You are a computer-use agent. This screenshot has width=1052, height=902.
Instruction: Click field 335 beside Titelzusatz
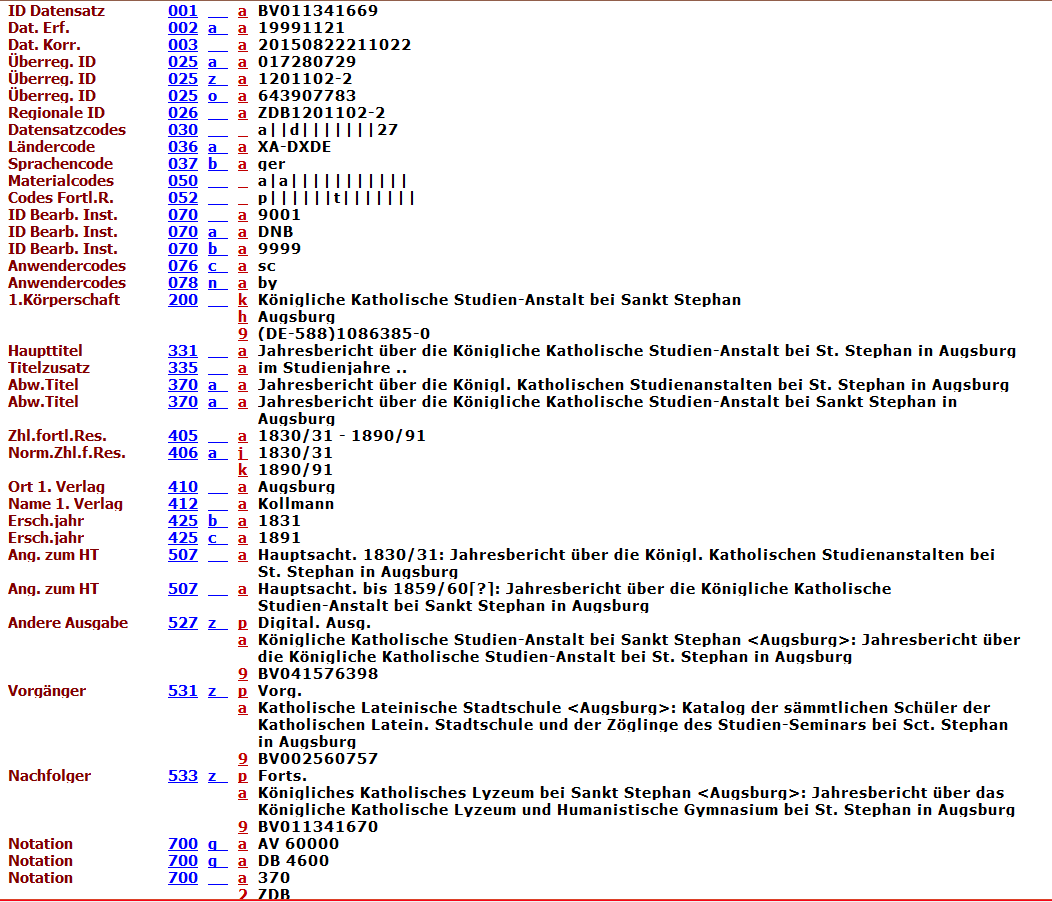click(x=183, y=368)
